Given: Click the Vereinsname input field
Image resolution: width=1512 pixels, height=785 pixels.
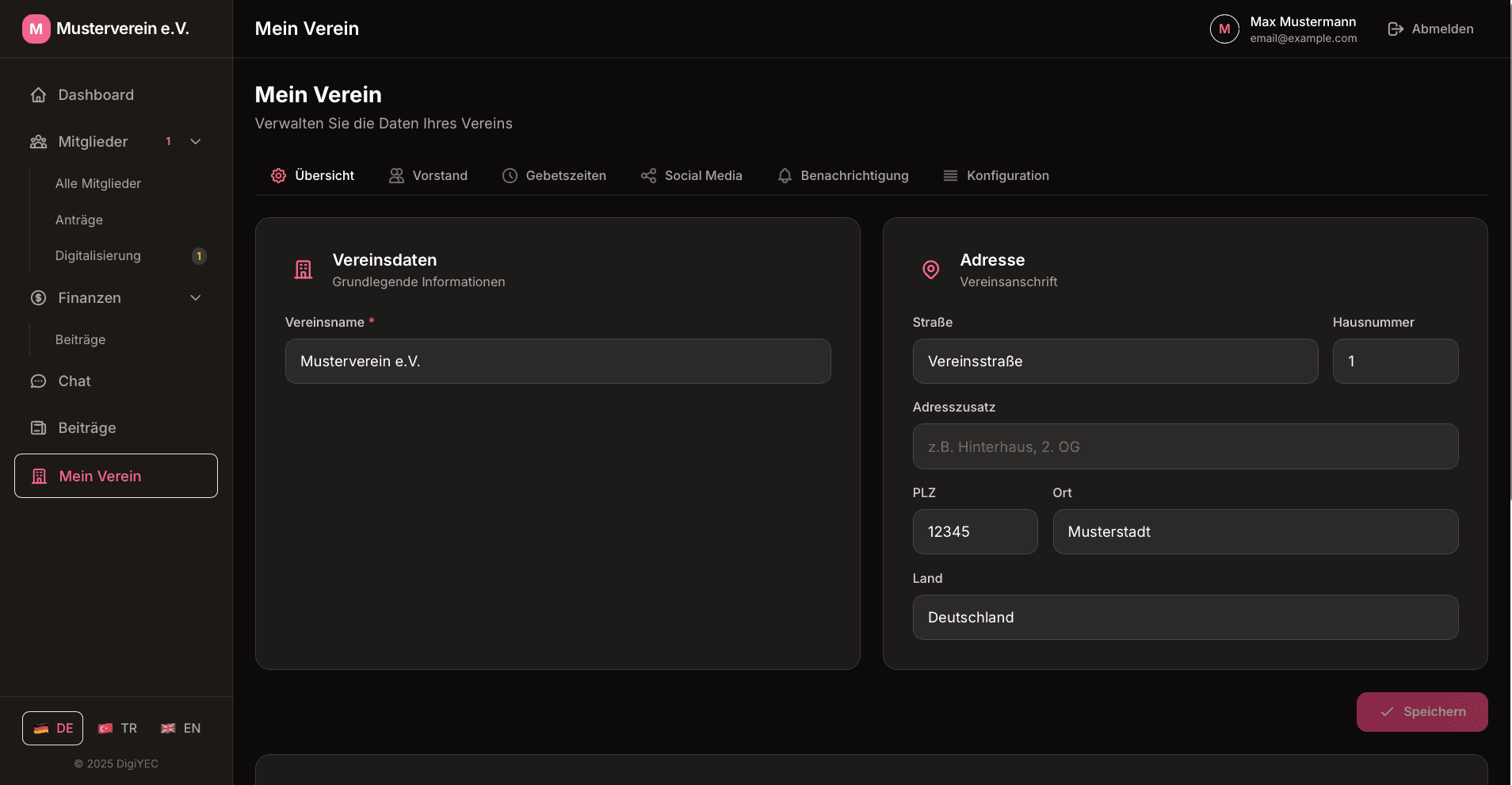Looking at the screenshot, I should point(558,362).
